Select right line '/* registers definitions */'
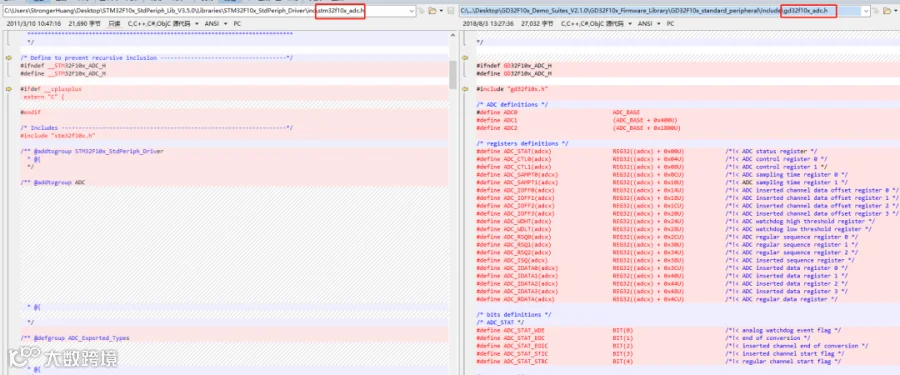This screenshot has width=900, height=375. [x=522, y=144]
